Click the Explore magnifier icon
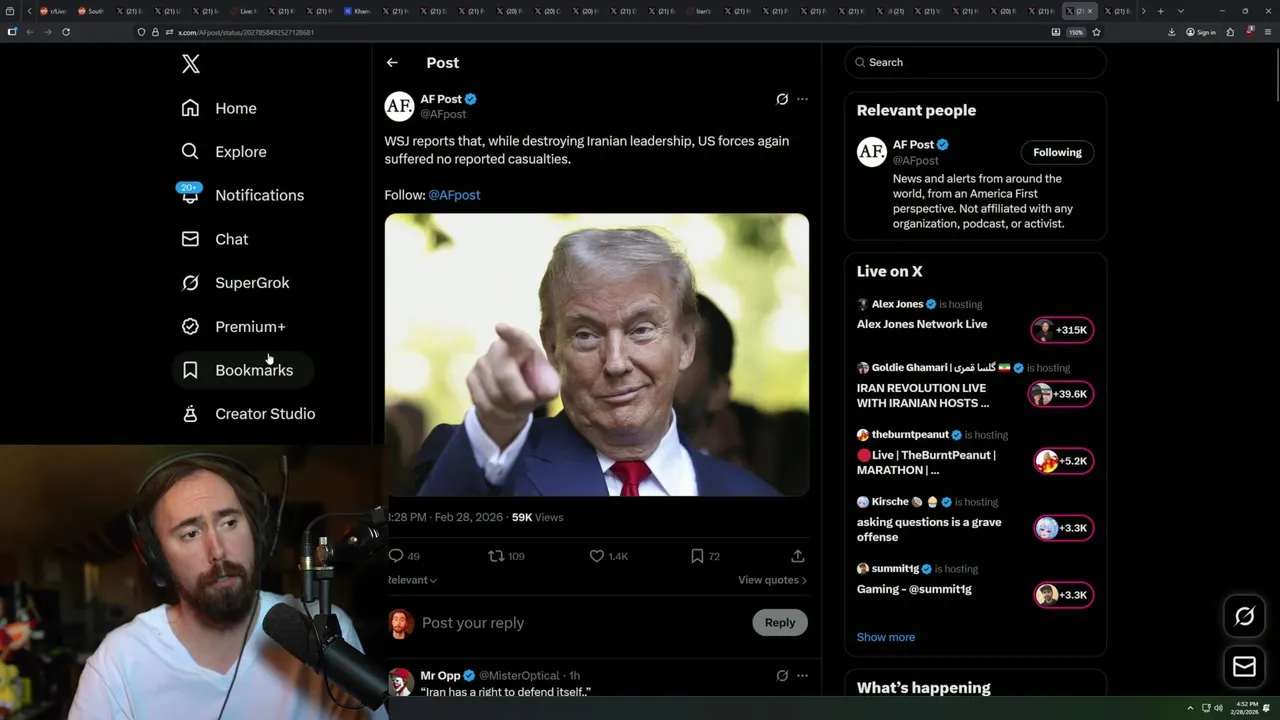This screenshot has width=1280, height=720. click(190, 152)
